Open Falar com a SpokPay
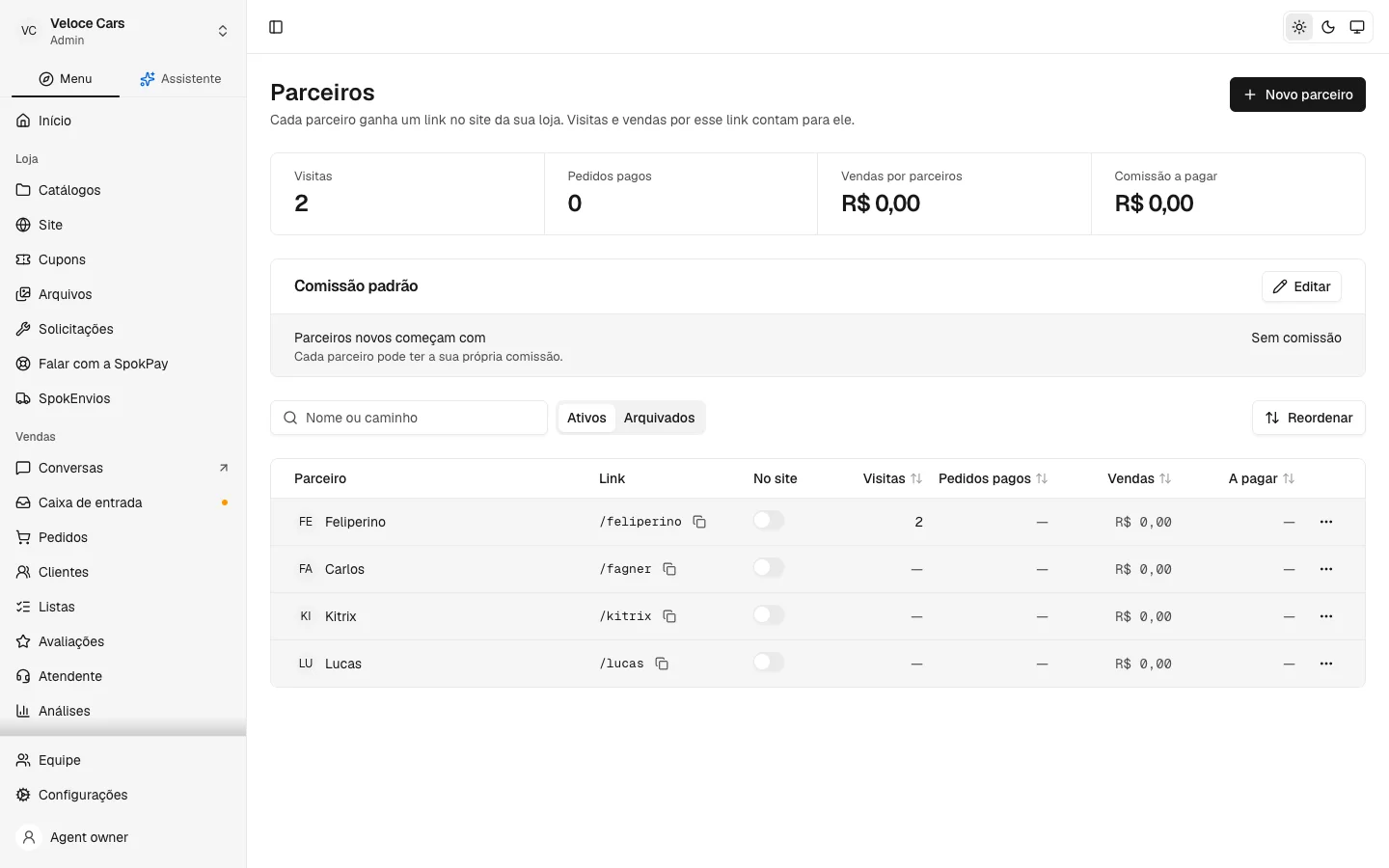The width and height of the screenshot is (1389, 868). [x=123, y=364]
